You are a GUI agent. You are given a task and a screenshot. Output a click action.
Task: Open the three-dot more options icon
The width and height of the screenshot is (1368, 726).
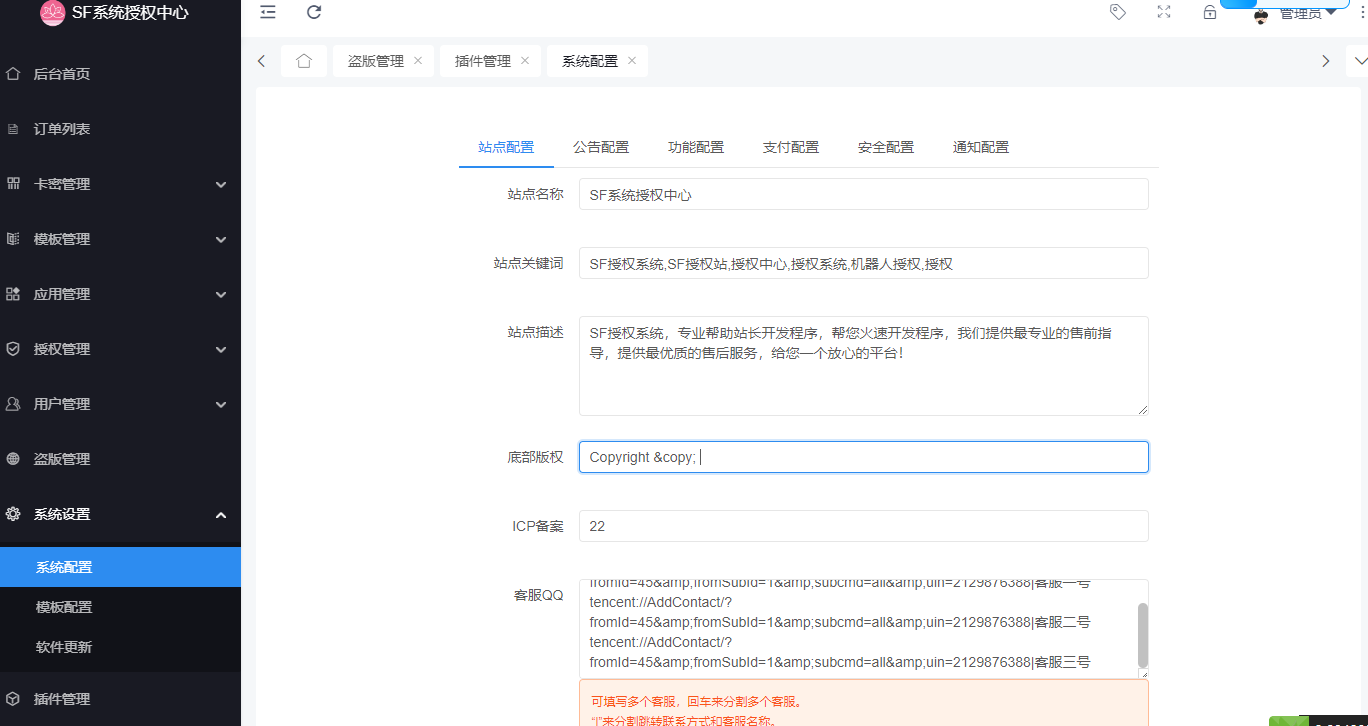tap(1361, 13)
